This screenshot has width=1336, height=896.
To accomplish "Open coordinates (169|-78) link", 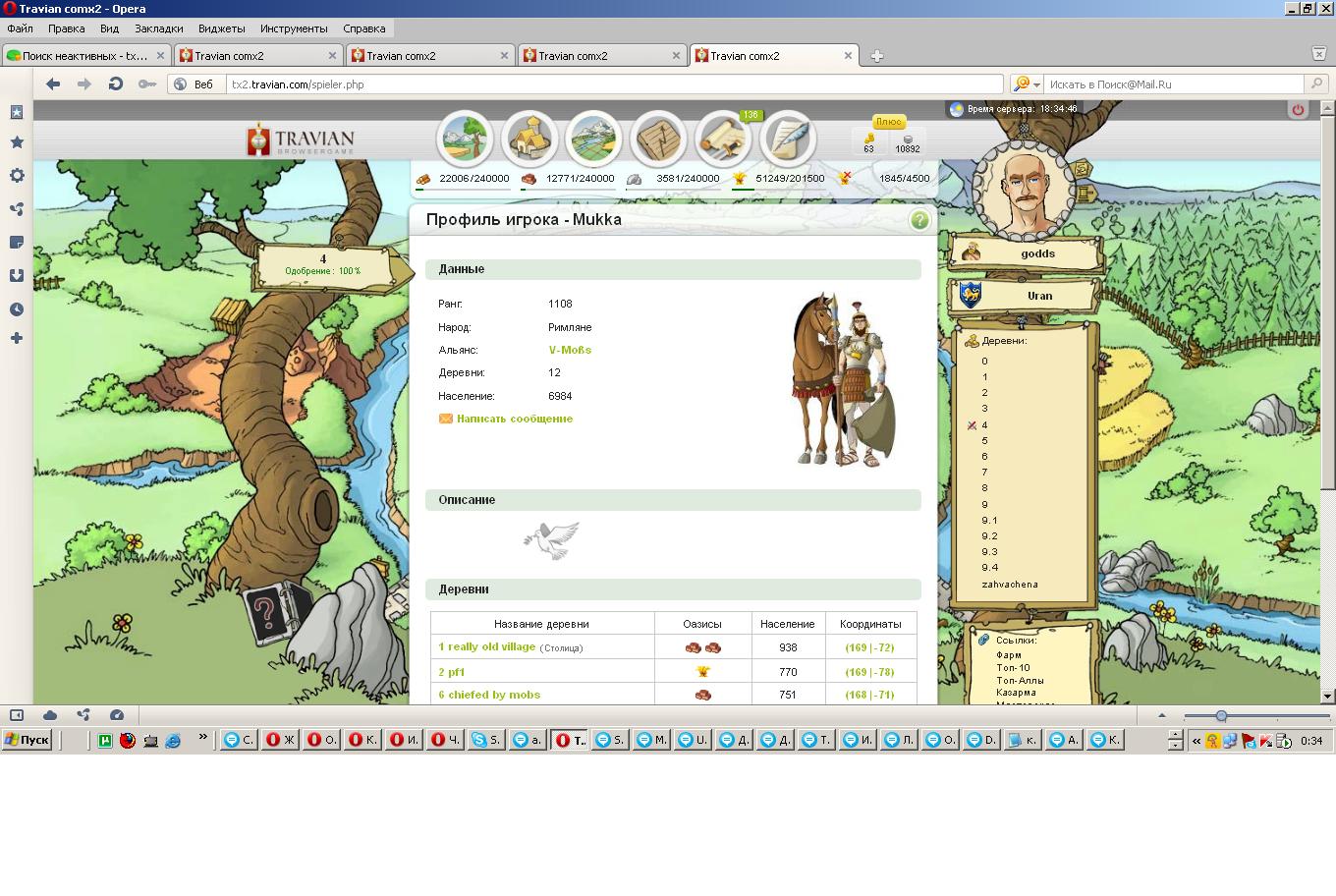I will (x=869, y=672).
